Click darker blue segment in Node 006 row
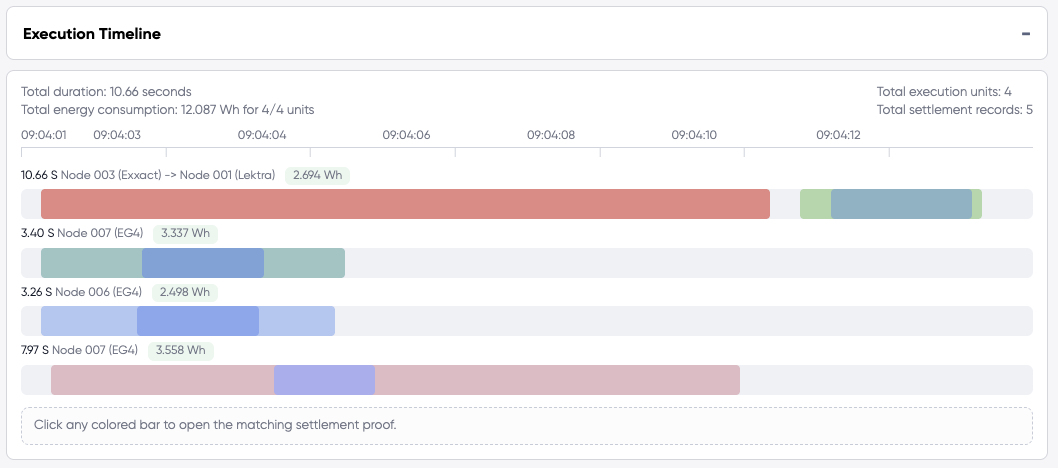Image resolution: width=1058 pixels, height=468 pixels. pyautogui.click(x=198, y=321)
